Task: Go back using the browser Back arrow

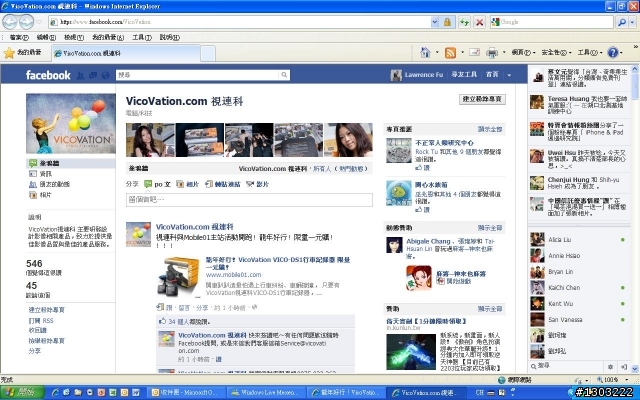Action: click(x=10, y=22)
